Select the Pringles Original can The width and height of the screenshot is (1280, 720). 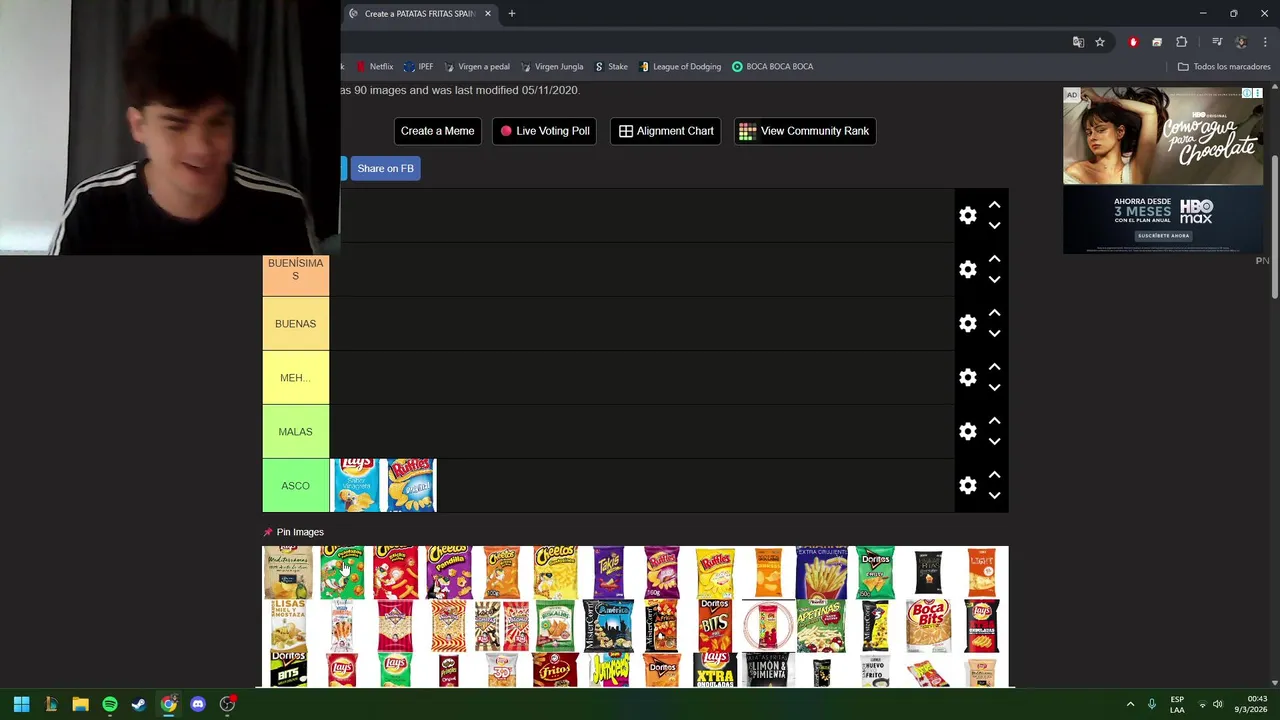[x=448, y=670]
